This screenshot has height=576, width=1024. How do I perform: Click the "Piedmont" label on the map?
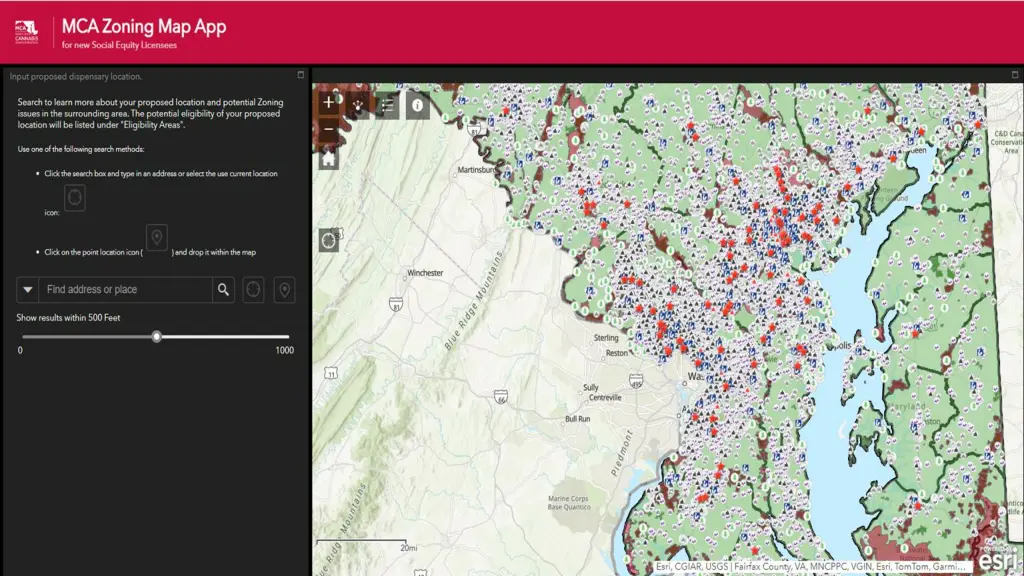coord(622,453)
